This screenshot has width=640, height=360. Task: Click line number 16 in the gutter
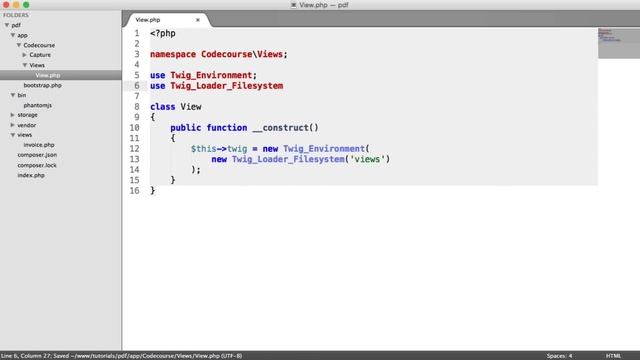pyautogui.click(x=134, y=191)
